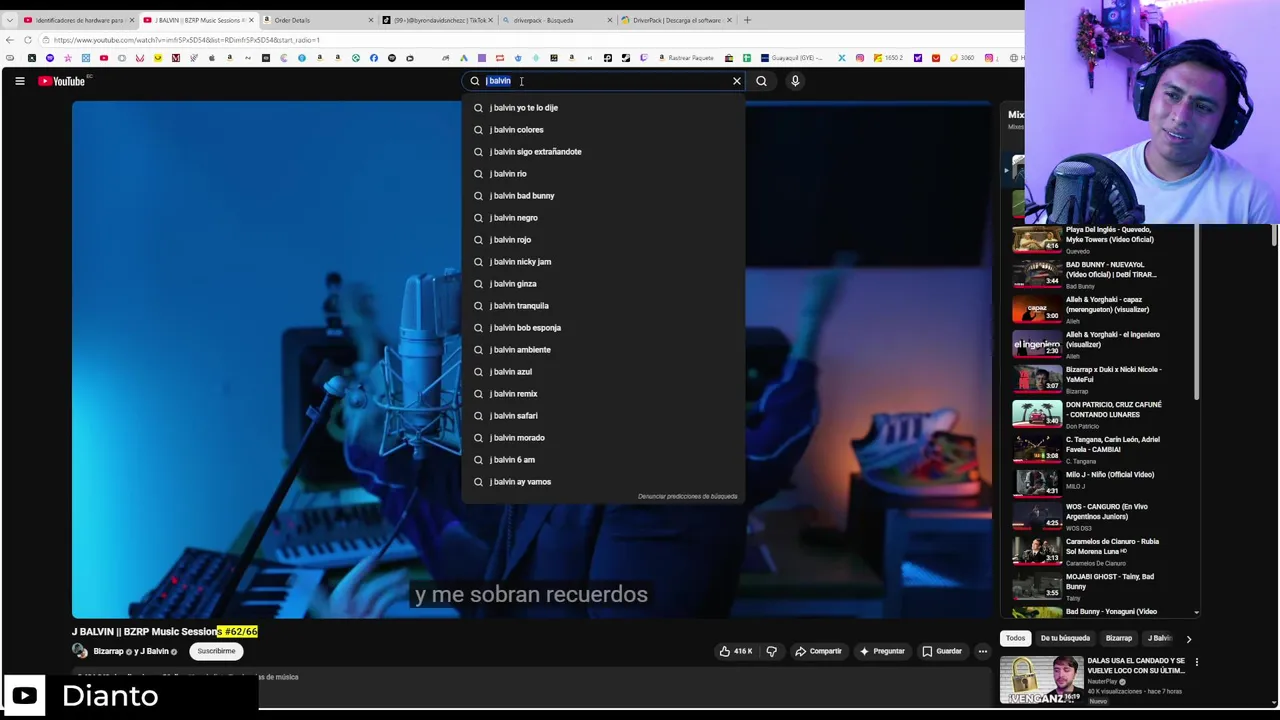The image size is (1280, 720).
Task: Play "MOJABI GHOST - Tainy, Bad Bunny" item
Action: click(1098, 586)
